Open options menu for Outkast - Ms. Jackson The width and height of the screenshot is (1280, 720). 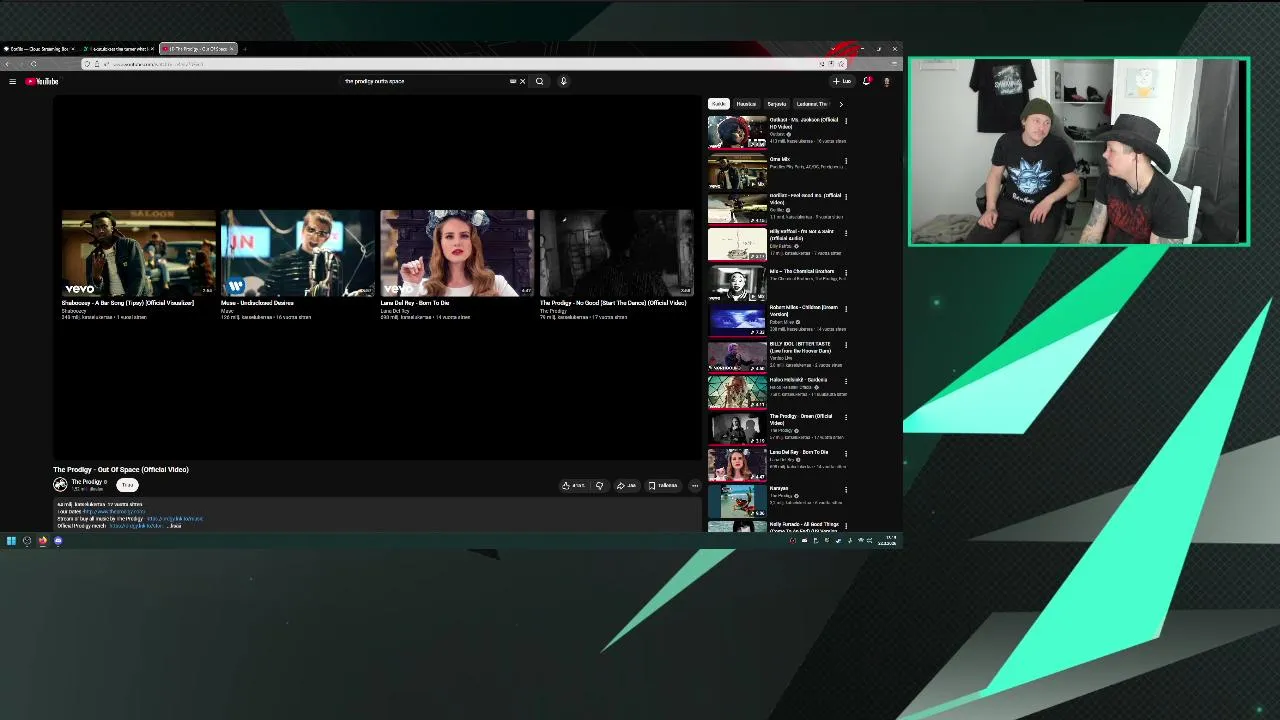[x=846, y=121]
